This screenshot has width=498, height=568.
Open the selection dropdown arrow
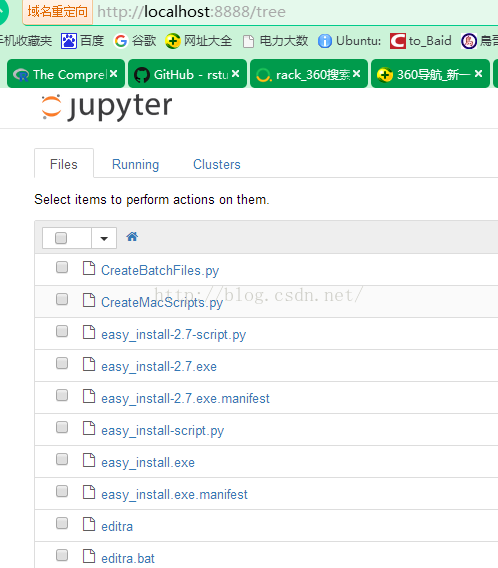coord(104,238)
